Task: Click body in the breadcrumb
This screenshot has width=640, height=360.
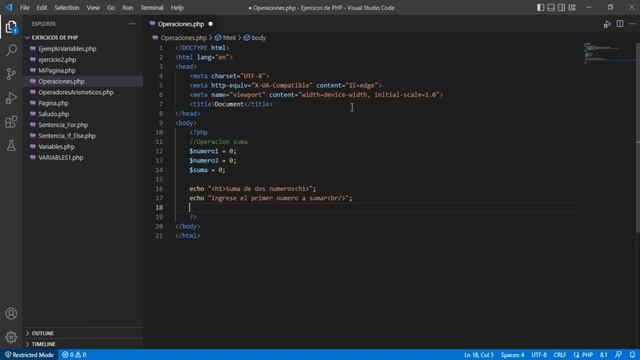Action: pyautogui.click(x=258, y=38)
